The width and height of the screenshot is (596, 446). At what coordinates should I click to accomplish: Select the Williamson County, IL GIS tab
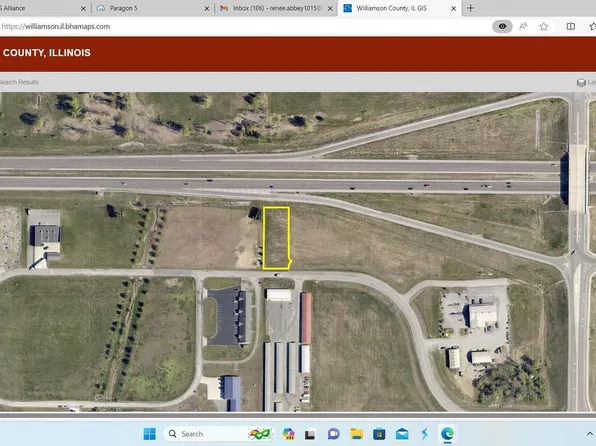[399, 8]
